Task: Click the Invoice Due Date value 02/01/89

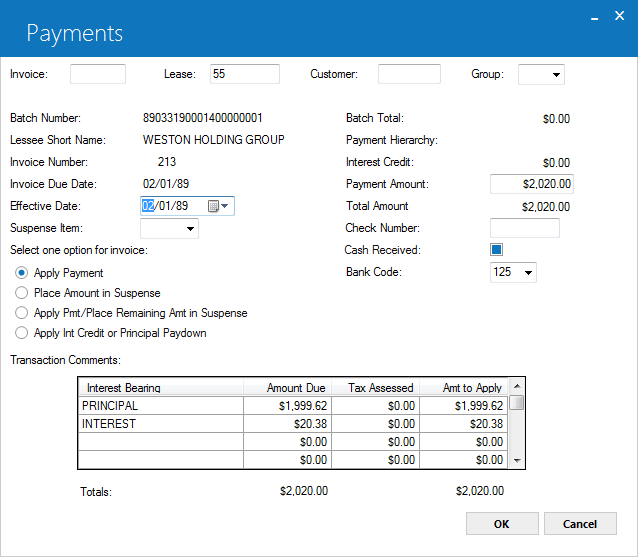Action: [166, 184]
